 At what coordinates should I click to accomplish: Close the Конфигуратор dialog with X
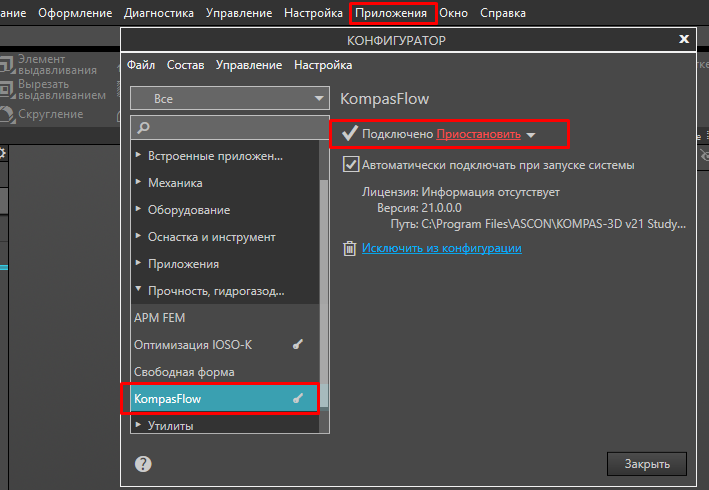(x=684, y=39)
